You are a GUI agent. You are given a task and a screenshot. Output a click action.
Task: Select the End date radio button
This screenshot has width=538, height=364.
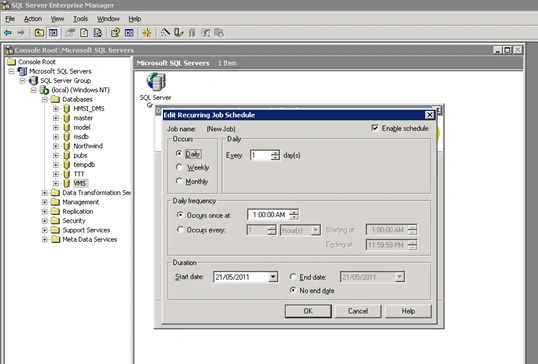coord(293,277)
